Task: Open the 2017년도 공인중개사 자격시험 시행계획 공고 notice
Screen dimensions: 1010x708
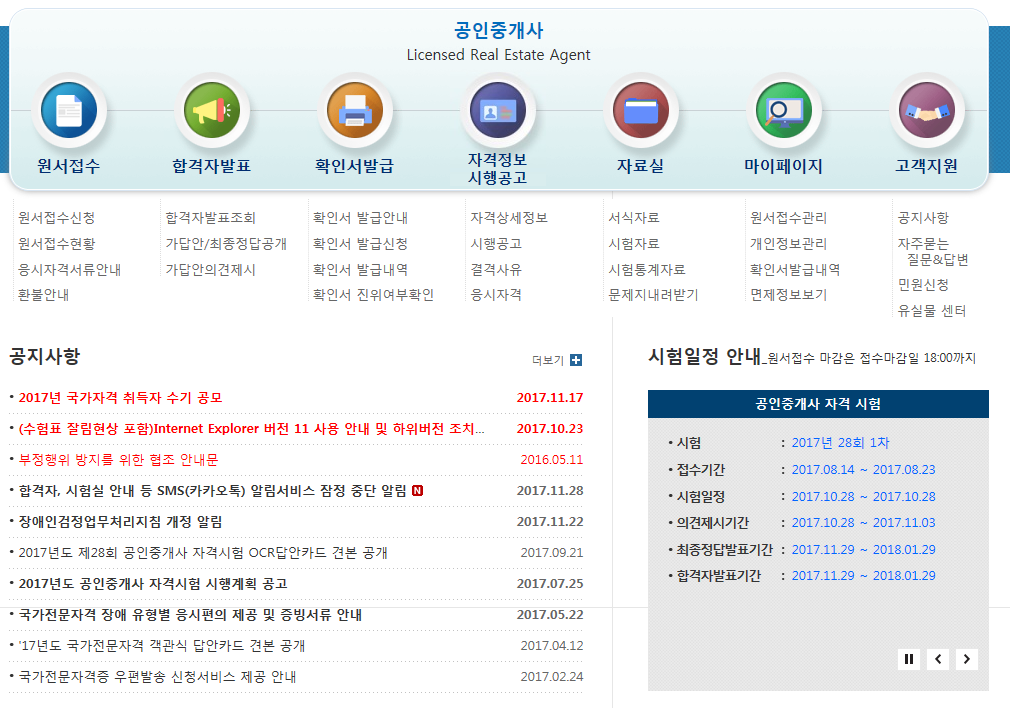Action: coord(153,584)
